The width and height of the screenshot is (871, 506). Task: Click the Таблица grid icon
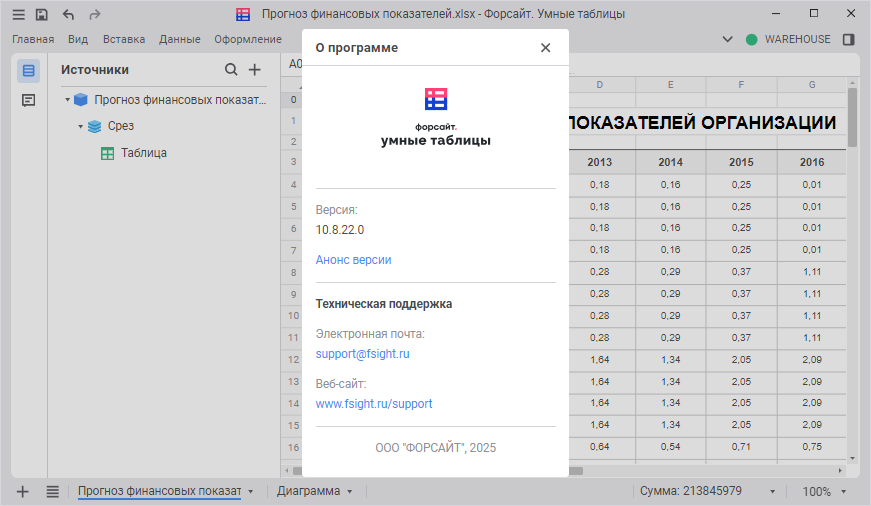108,153
